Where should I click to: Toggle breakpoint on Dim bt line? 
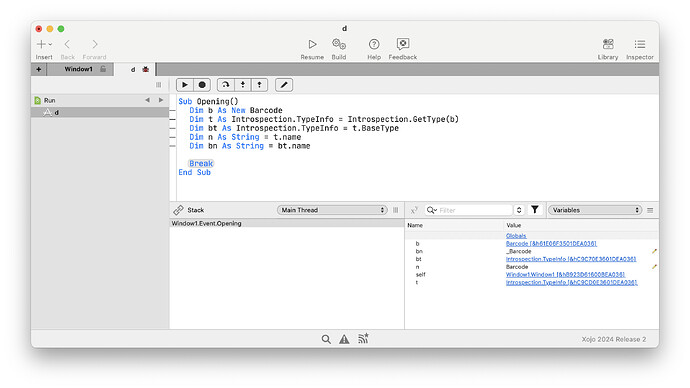[172, 128]
